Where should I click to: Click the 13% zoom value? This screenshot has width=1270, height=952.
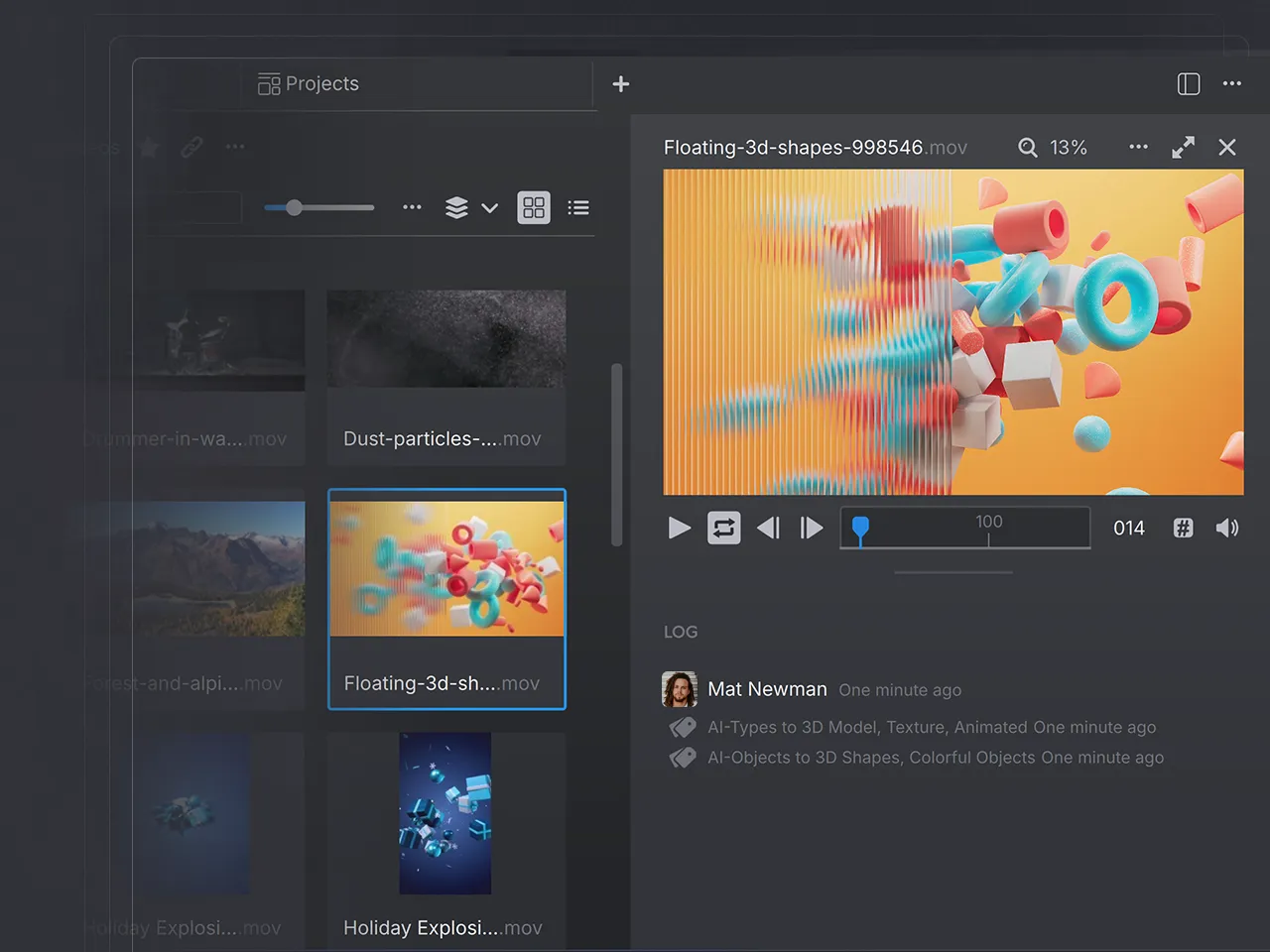pyautogui.click(x=1069, y=148)
